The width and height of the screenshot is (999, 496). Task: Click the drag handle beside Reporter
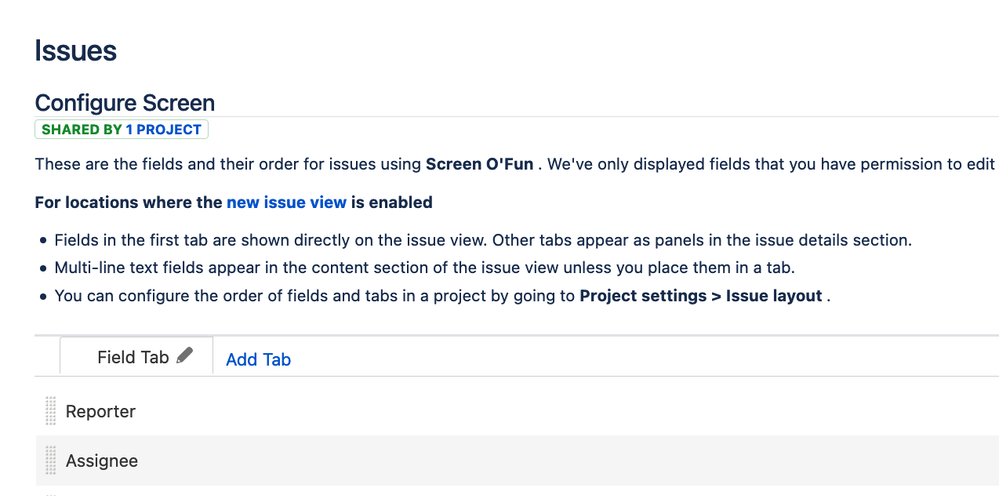pyautogui.click(x=51, y=411)
